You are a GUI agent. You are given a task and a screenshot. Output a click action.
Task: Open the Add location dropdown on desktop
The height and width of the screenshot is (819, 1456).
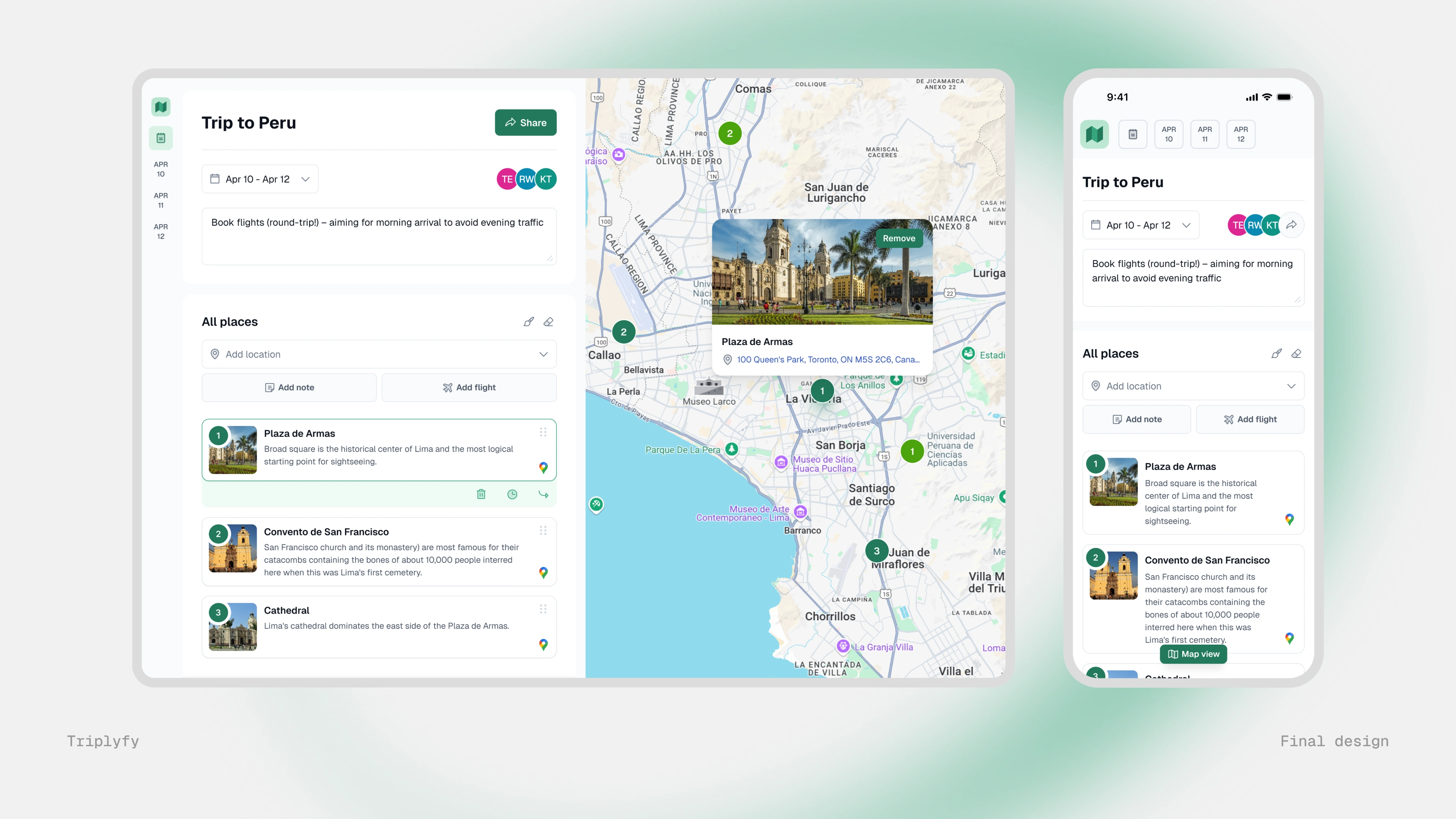tap(379, 355)
